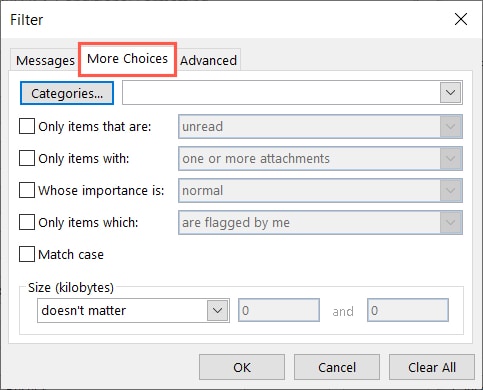Open the 'one or more attachments' dropdown
This screenshot has height=390, width=483.
(x=320, y=158)
